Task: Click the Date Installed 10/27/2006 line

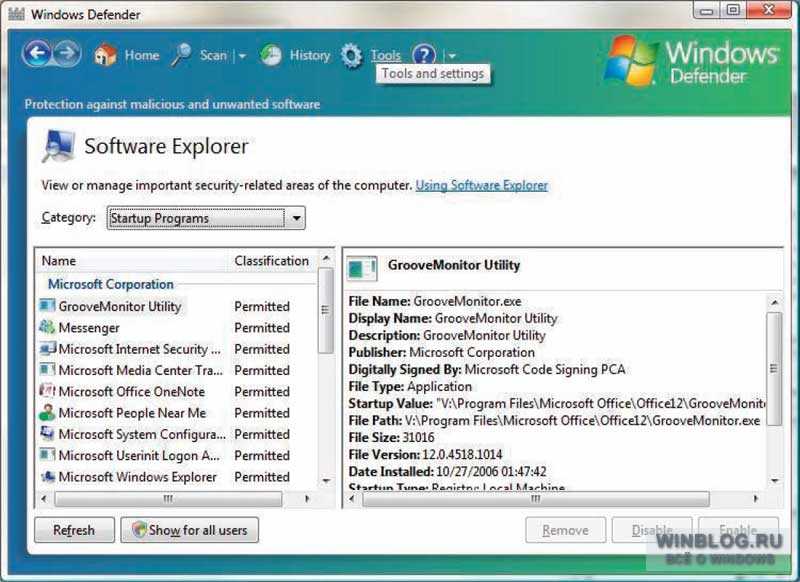Action: point(447,471)
